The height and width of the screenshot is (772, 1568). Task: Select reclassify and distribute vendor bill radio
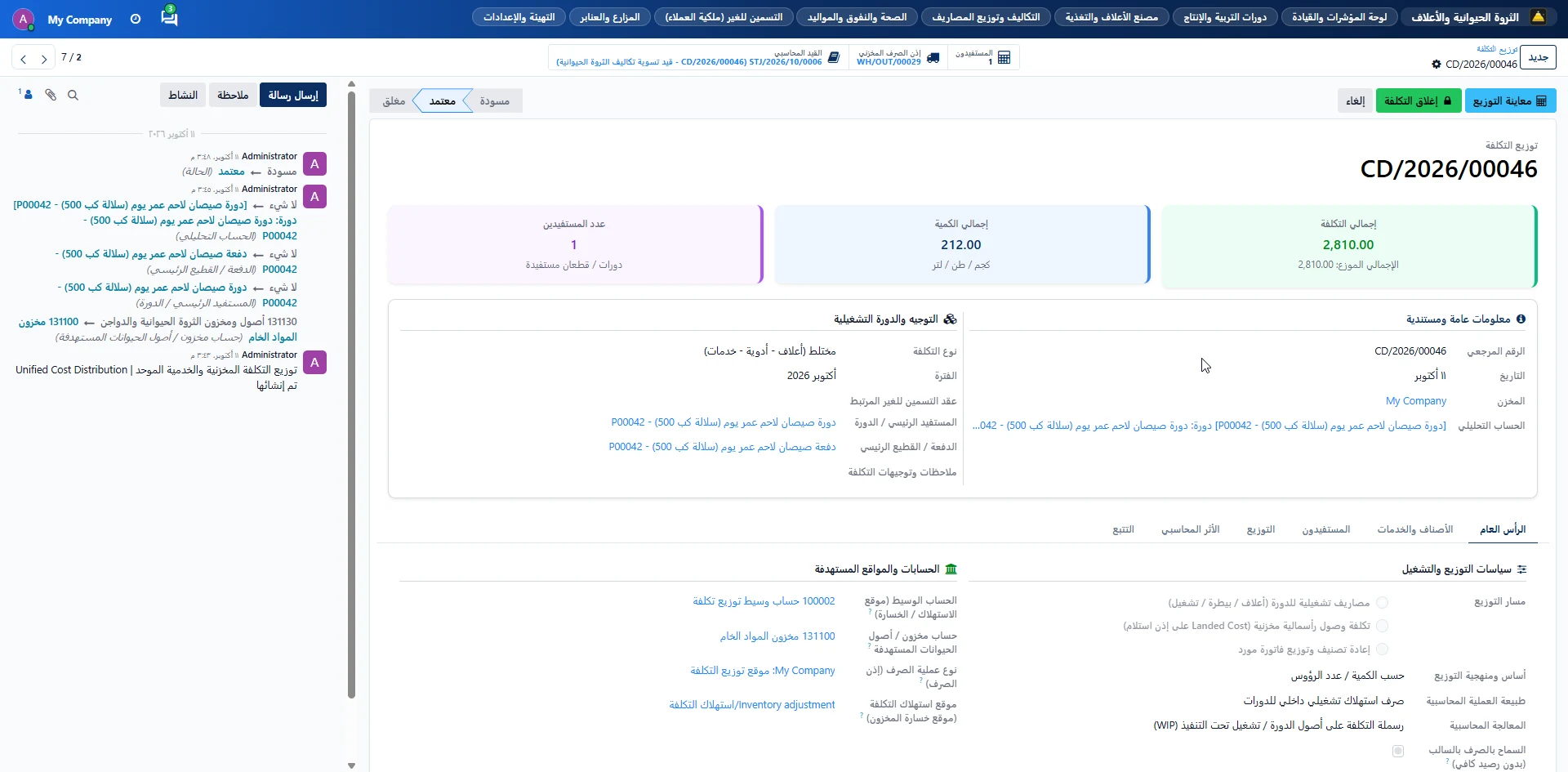1382,649
